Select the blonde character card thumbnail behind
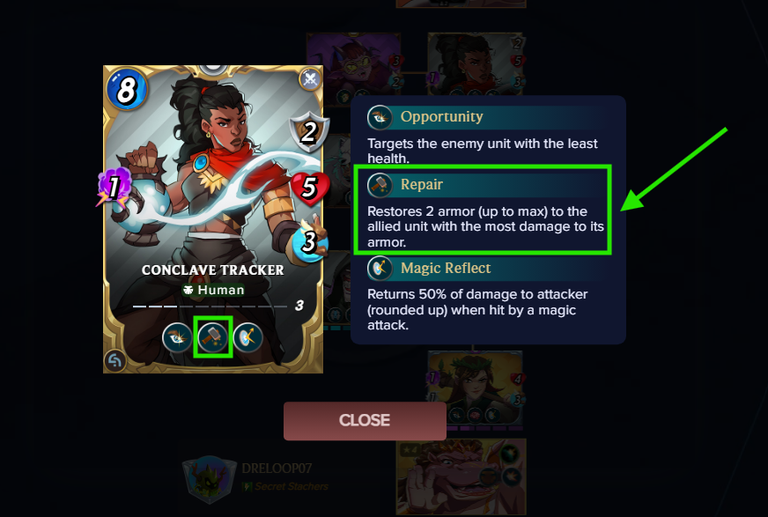Viewport: 768px width, 517px height. pos(475,390)
